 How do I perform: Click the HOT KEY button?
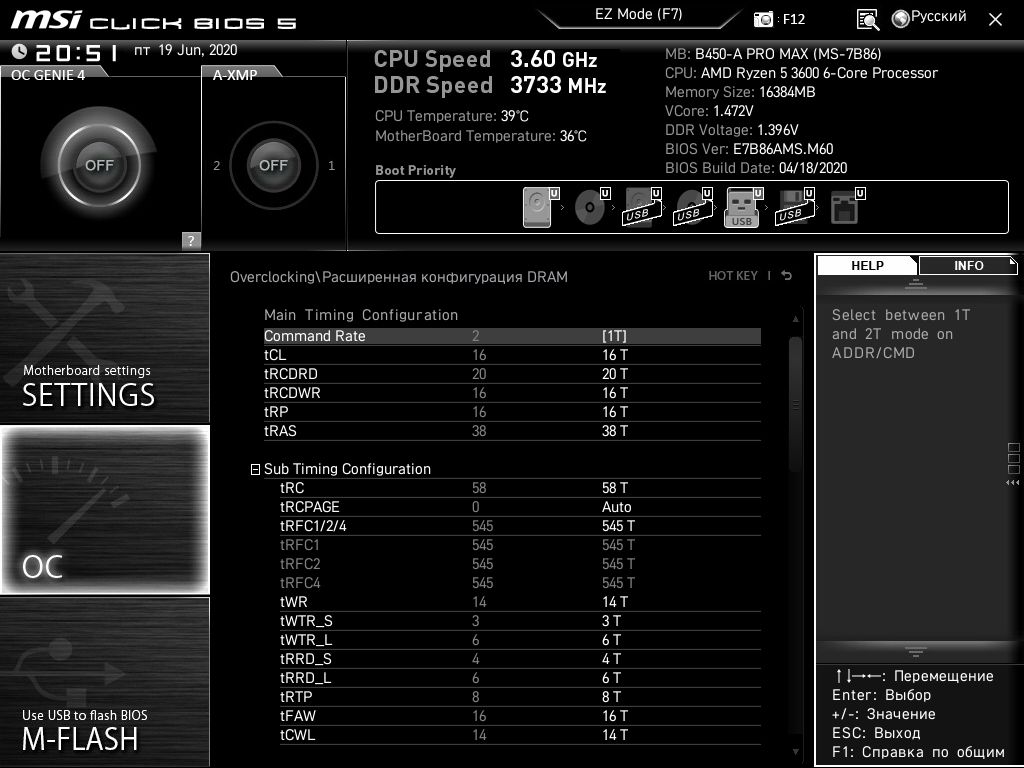(733, 276)
